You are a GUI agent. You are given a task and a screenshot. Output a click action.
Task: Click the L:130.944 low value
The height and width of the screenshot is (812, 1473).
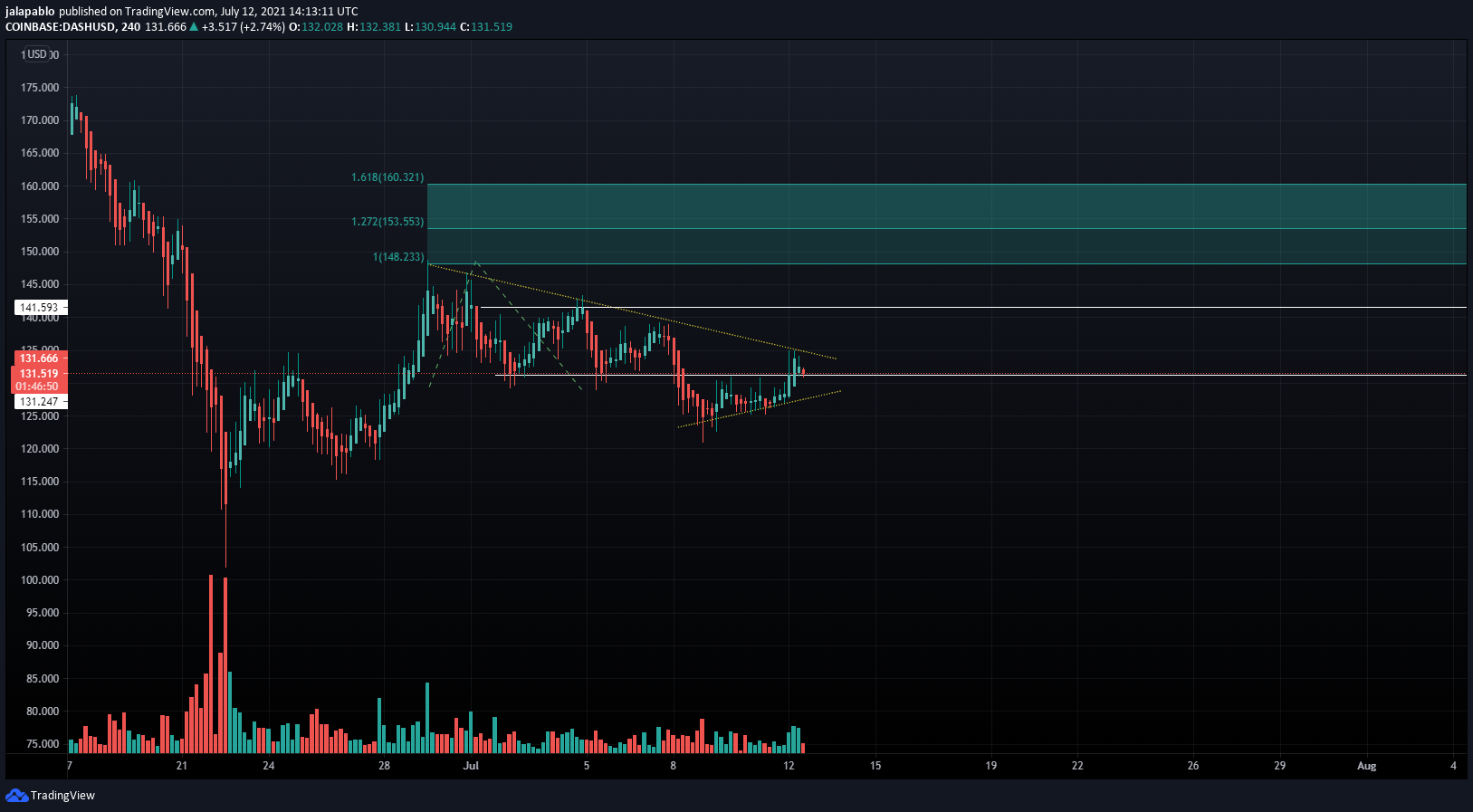[x=430, y=27]
